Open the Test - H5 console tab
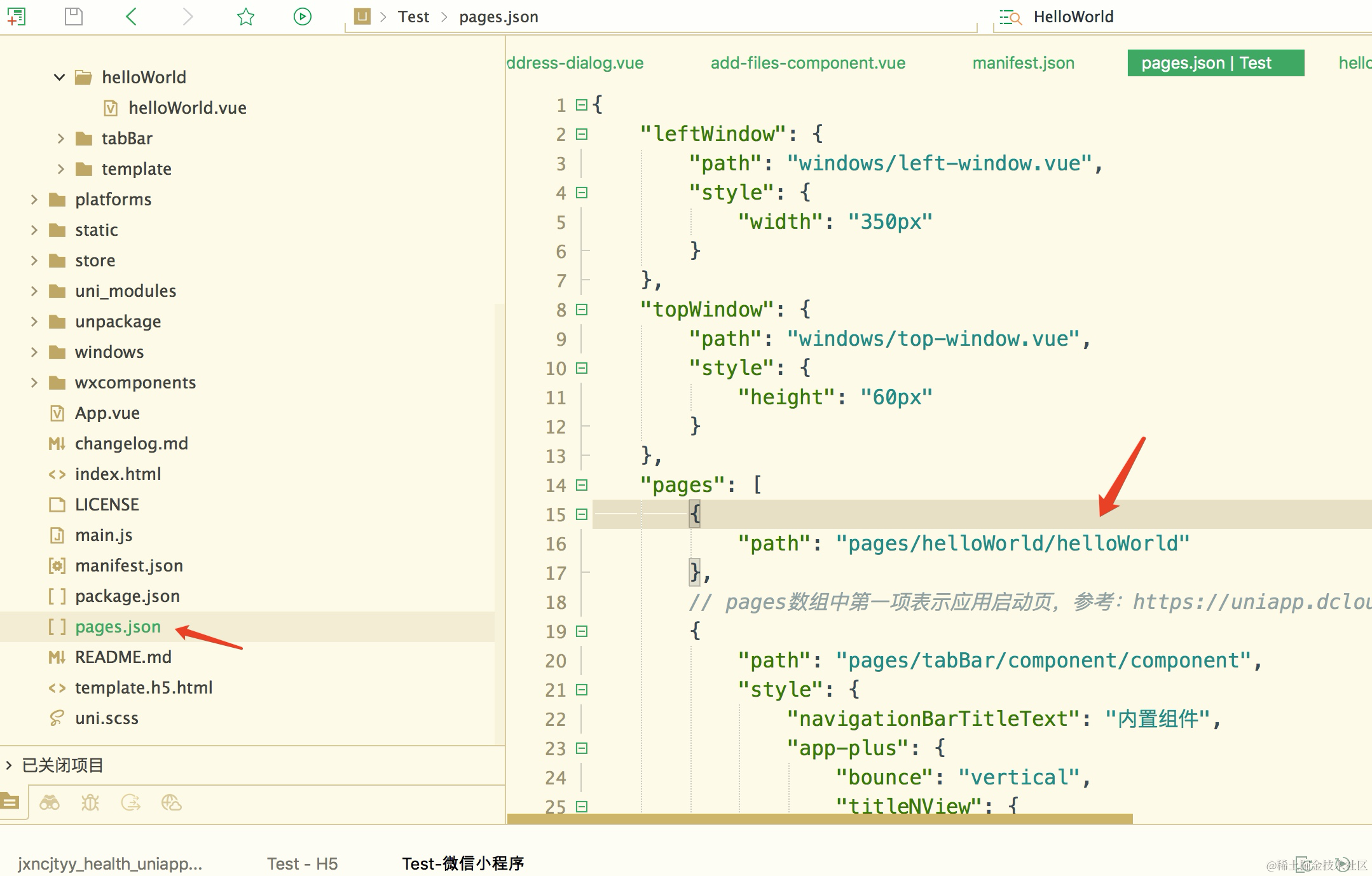Screen dimensions: 1372x876 click(302, 863)
